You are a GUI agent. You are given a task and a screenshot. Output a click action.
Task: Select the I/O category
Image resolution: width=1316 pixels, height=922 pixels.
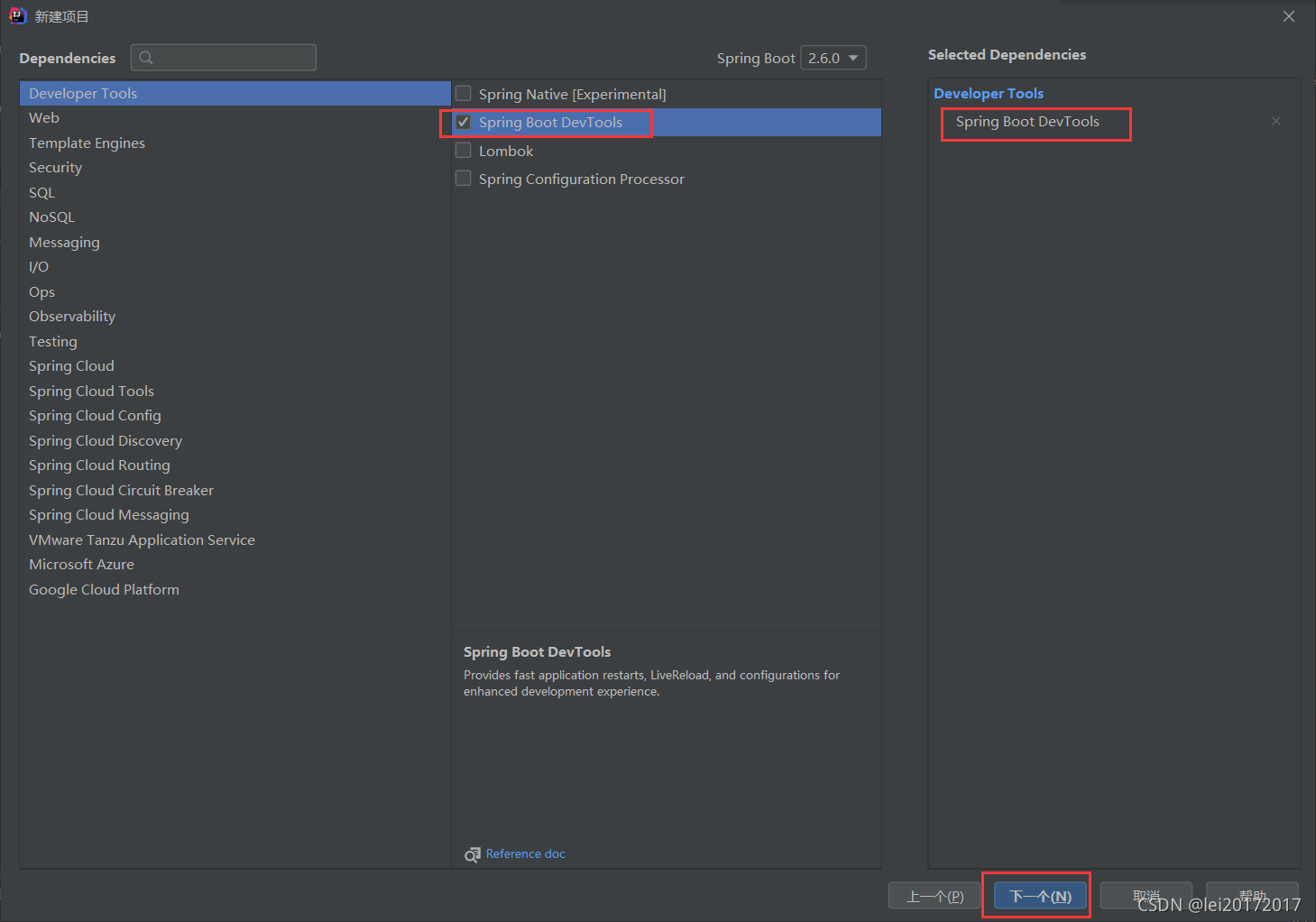point(235,267)
